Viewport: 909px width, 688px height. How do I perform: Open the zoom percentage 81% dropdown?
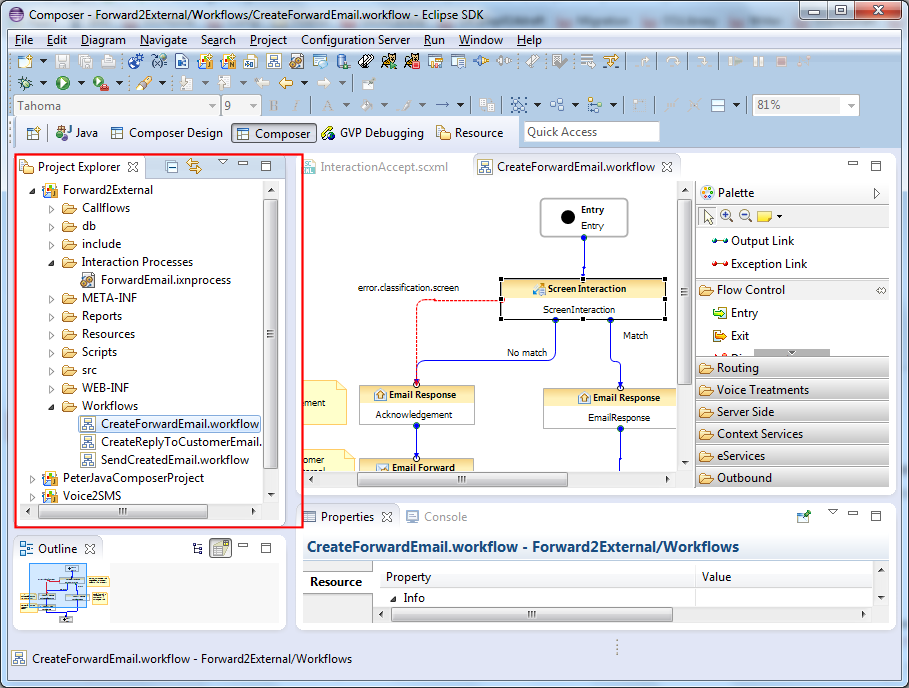[x=851, y=105]
